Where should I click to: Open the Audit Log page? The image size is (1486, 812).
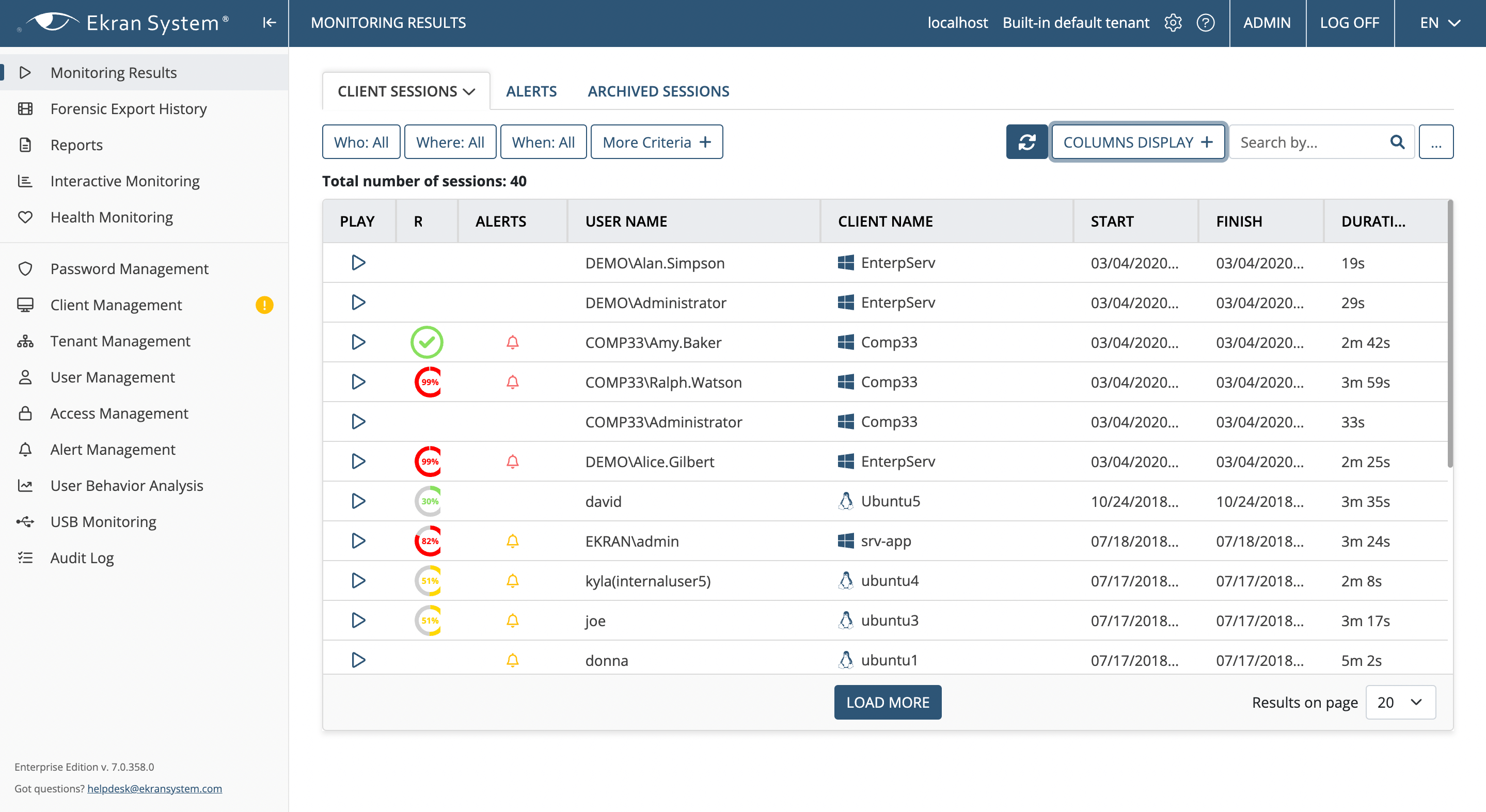[x=144, y=558]
